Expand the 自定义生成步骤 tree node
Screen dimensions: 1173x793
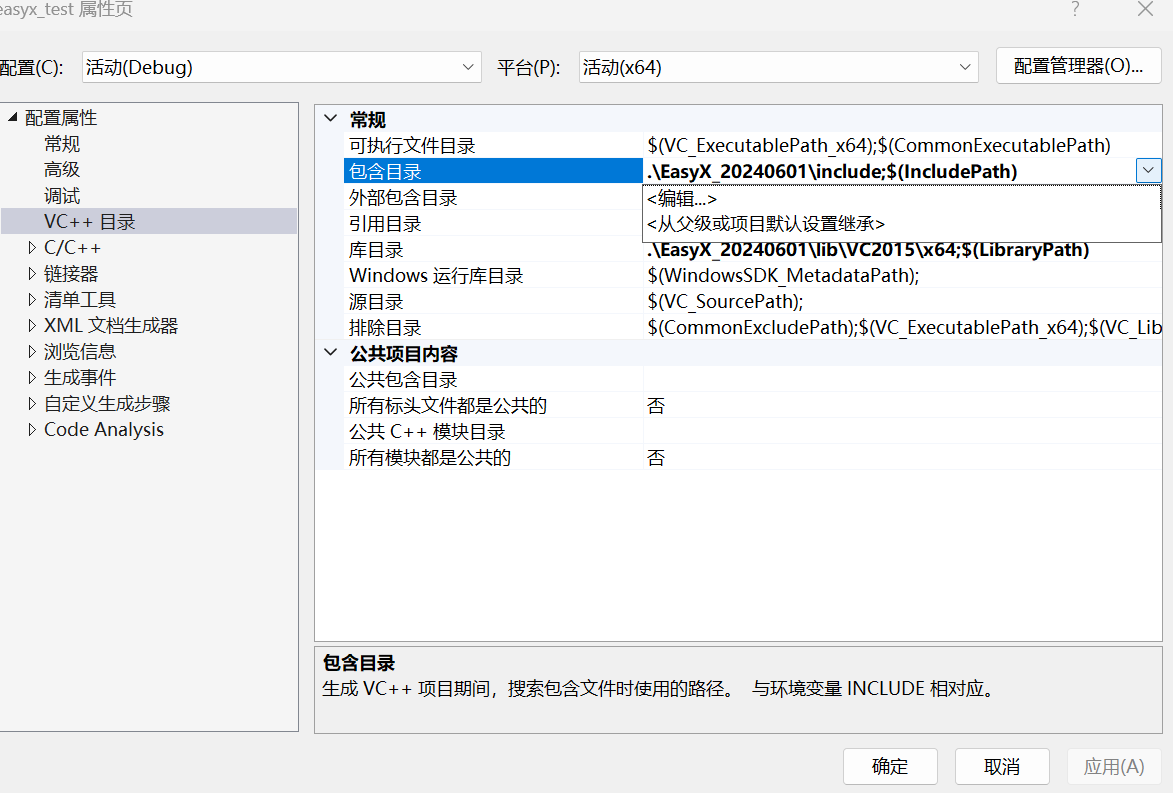point(32,404)
